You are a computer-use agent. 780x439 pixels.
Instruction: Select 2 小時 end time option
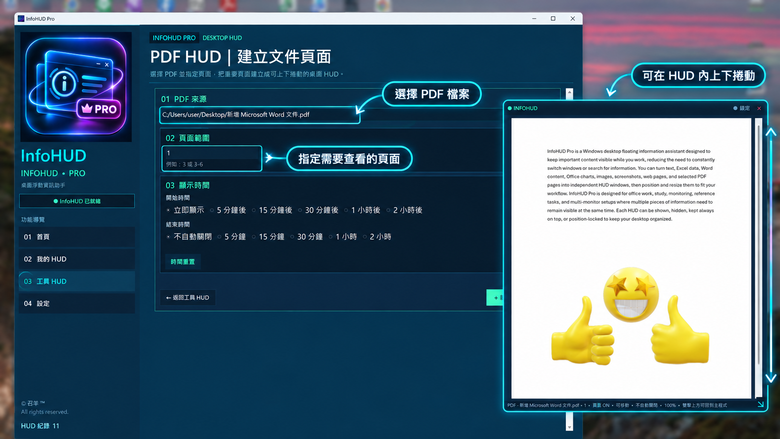coord(377,237)
